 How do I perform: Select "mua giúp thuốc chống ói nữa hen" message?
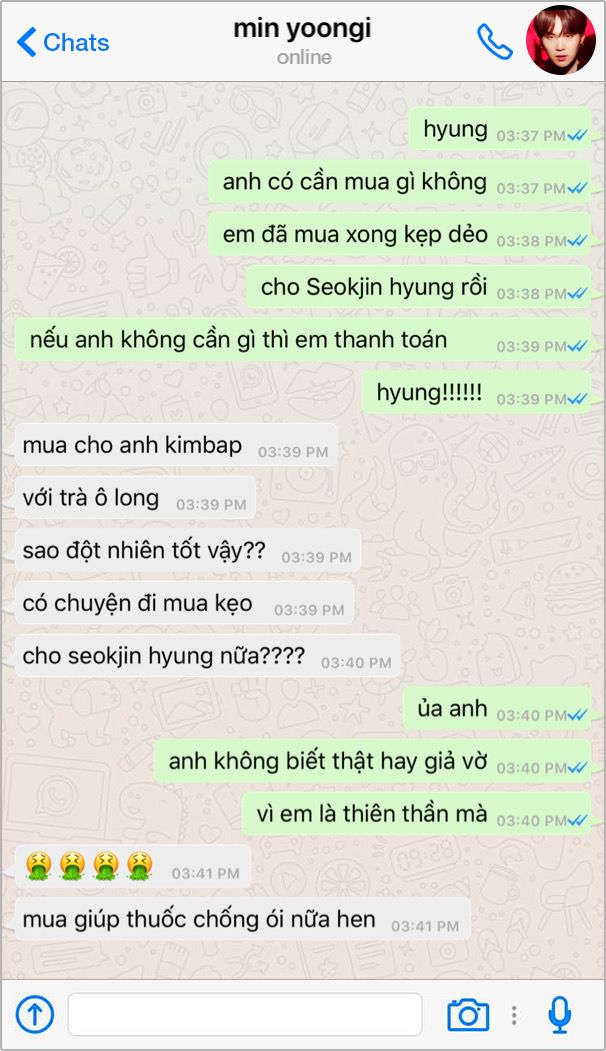pos(243,919)
